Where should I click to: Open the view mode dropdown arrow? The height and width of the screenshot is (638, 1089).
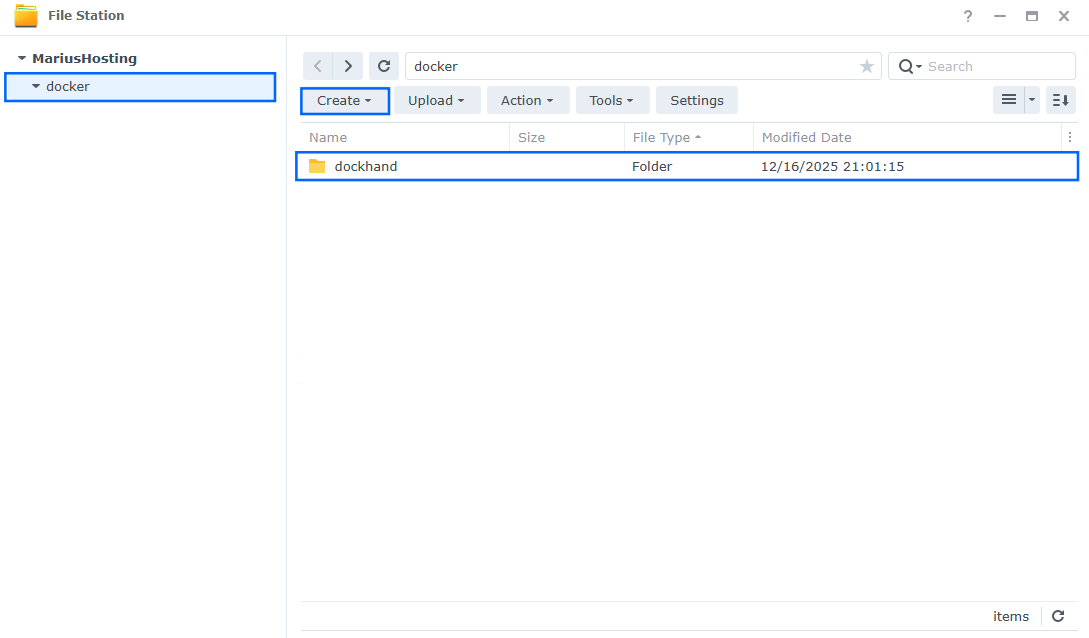[x=1030, y=100]
